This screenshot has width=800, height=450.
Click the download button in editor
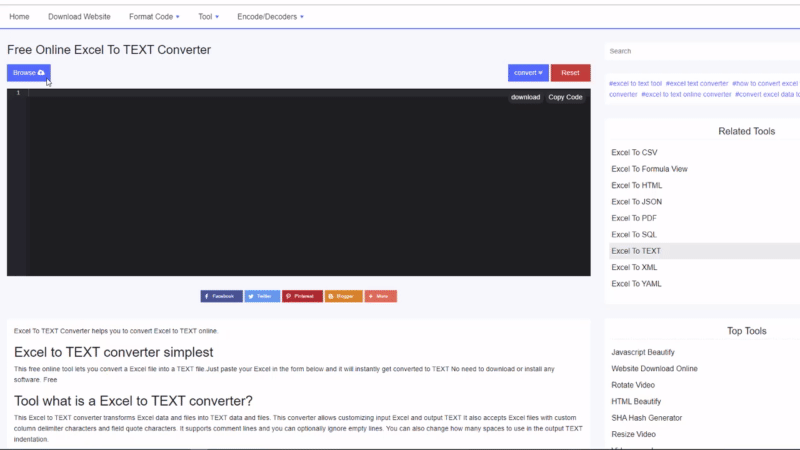point(525,97)
